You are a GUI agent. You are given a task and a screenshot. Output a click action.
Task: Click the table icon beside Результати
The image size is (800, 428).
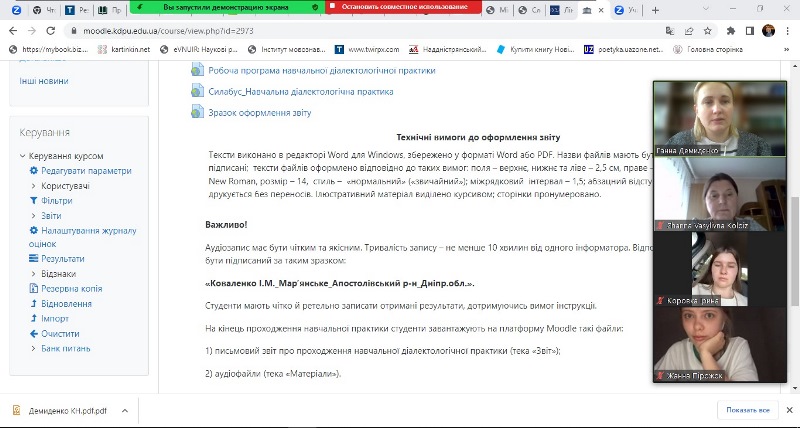[34, 258]
